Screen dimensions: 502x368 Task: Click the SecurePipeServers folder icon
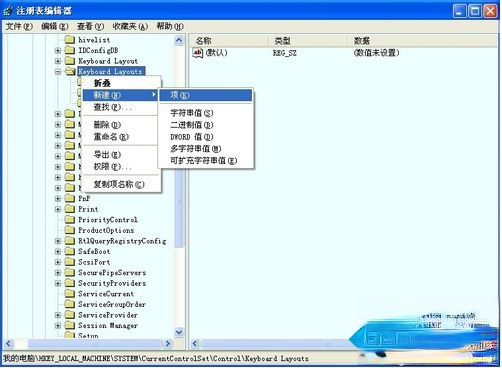[x=70, y=273]
